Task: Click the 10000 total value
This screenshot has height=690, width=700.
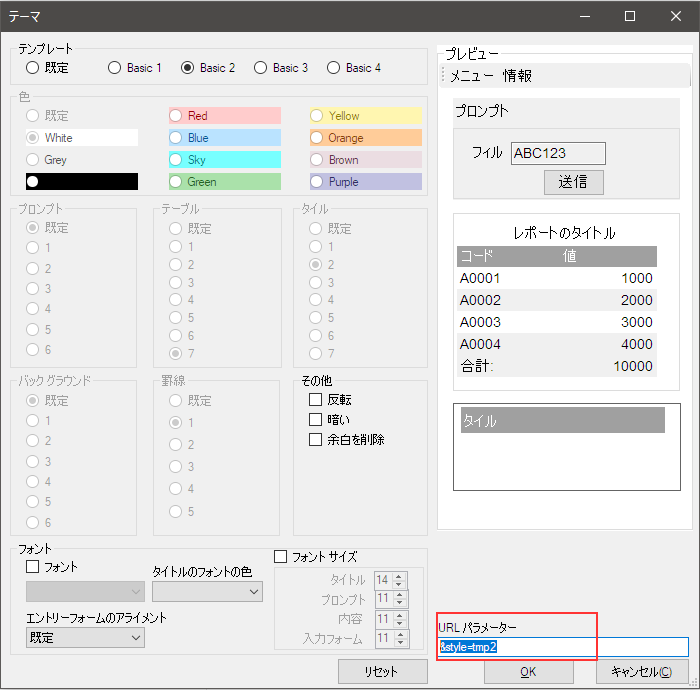Action: 633,366
